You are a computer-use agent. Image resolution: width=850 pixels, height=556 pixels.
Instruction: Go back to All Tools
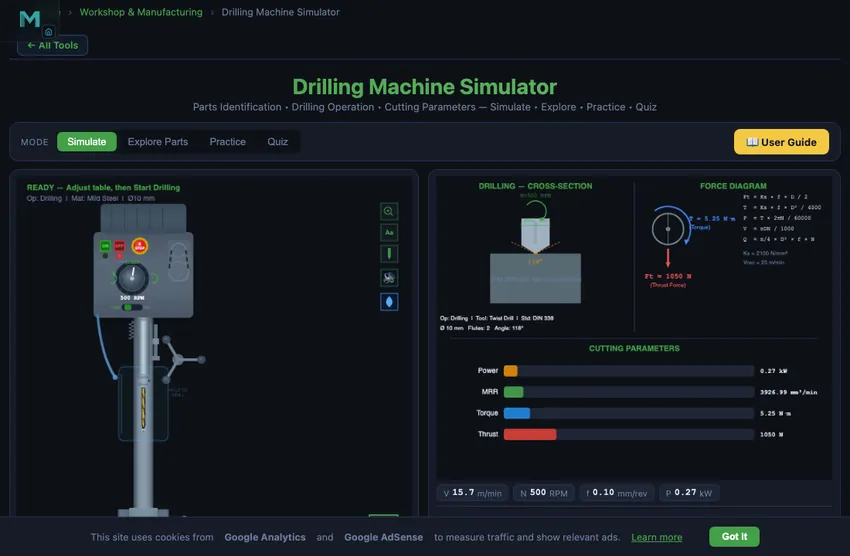pyautogui.click(x=53, y=46)
